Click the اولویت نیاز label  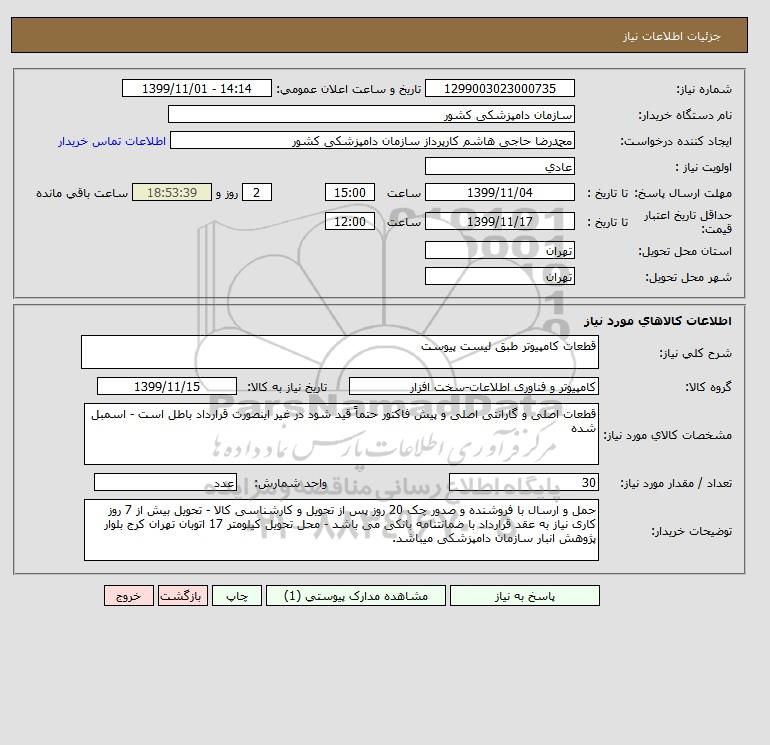tap(703, 167)
